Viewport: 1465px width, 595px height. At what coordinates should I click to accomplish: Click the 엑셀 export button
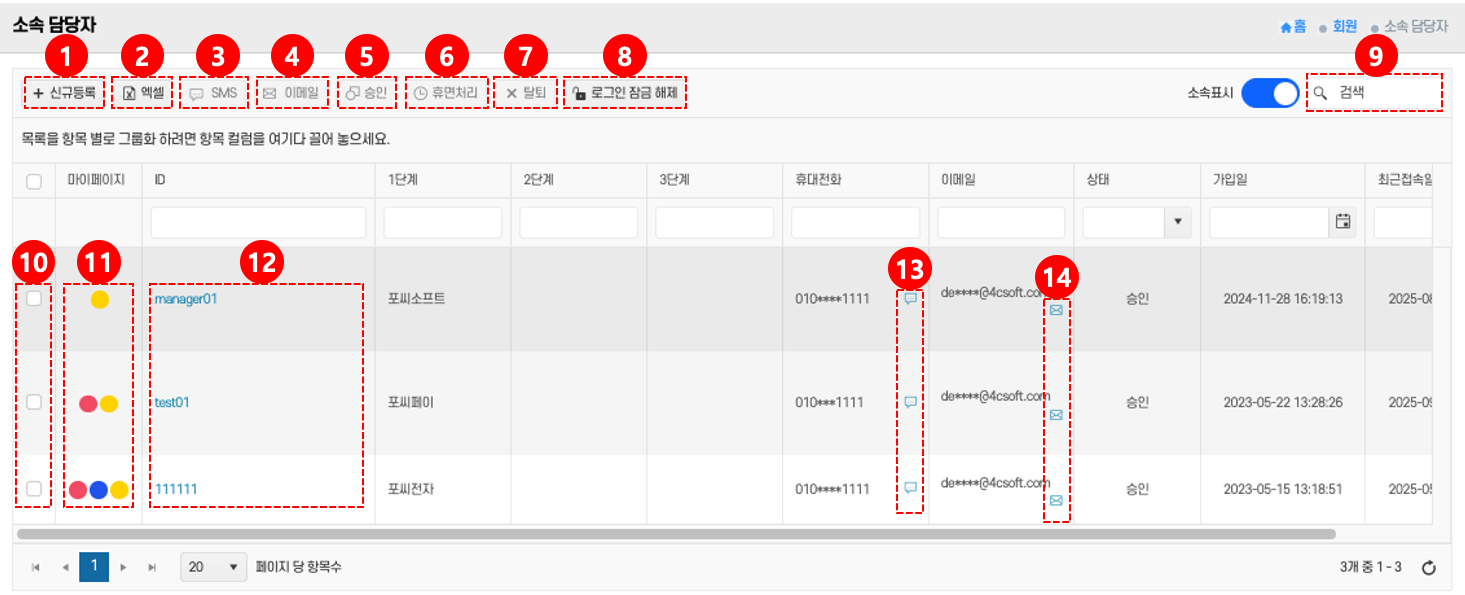[144, 93]
